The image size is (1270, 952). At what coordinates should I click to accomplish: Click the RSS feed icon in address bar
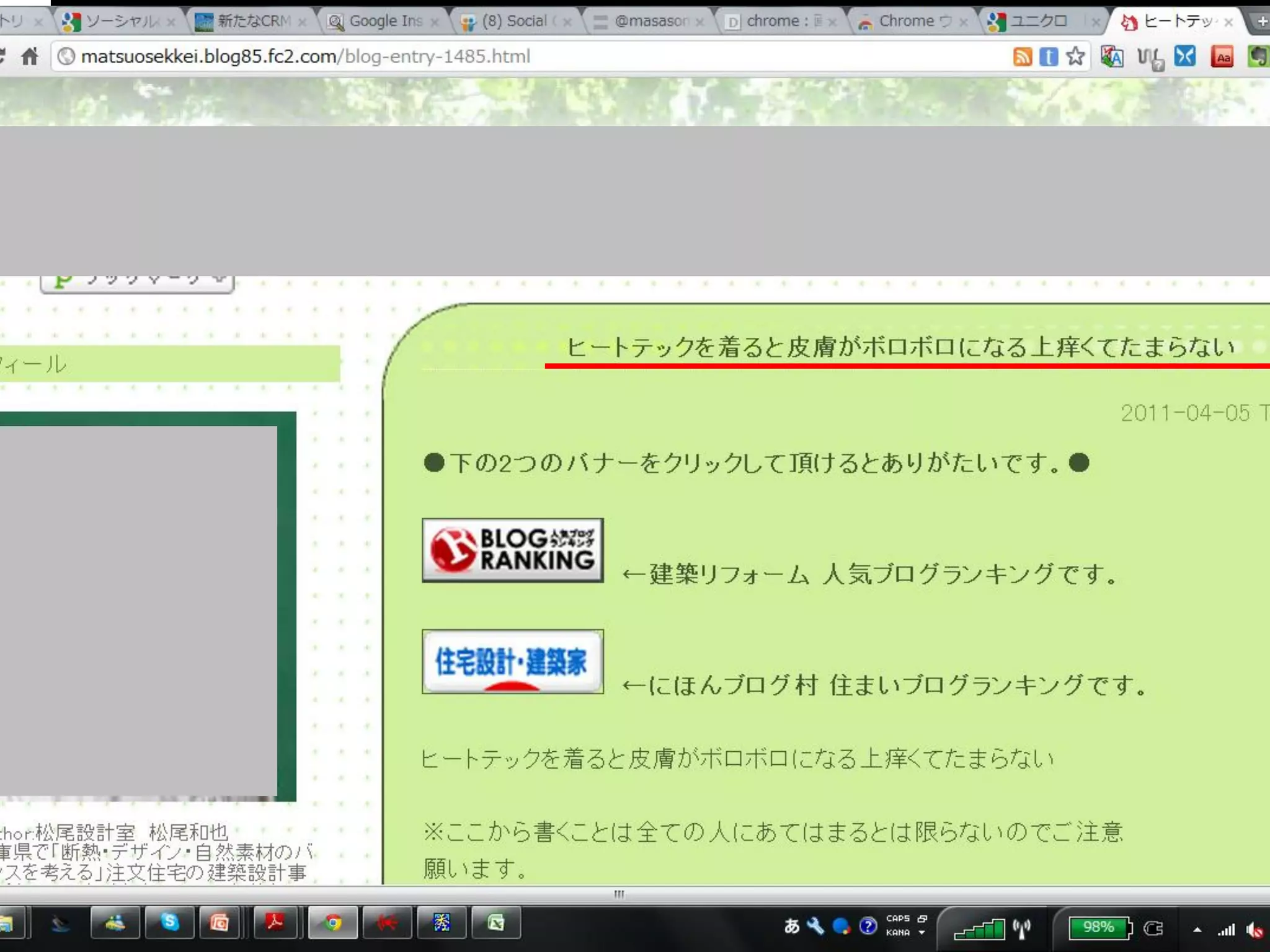[x=1022, y=56]
